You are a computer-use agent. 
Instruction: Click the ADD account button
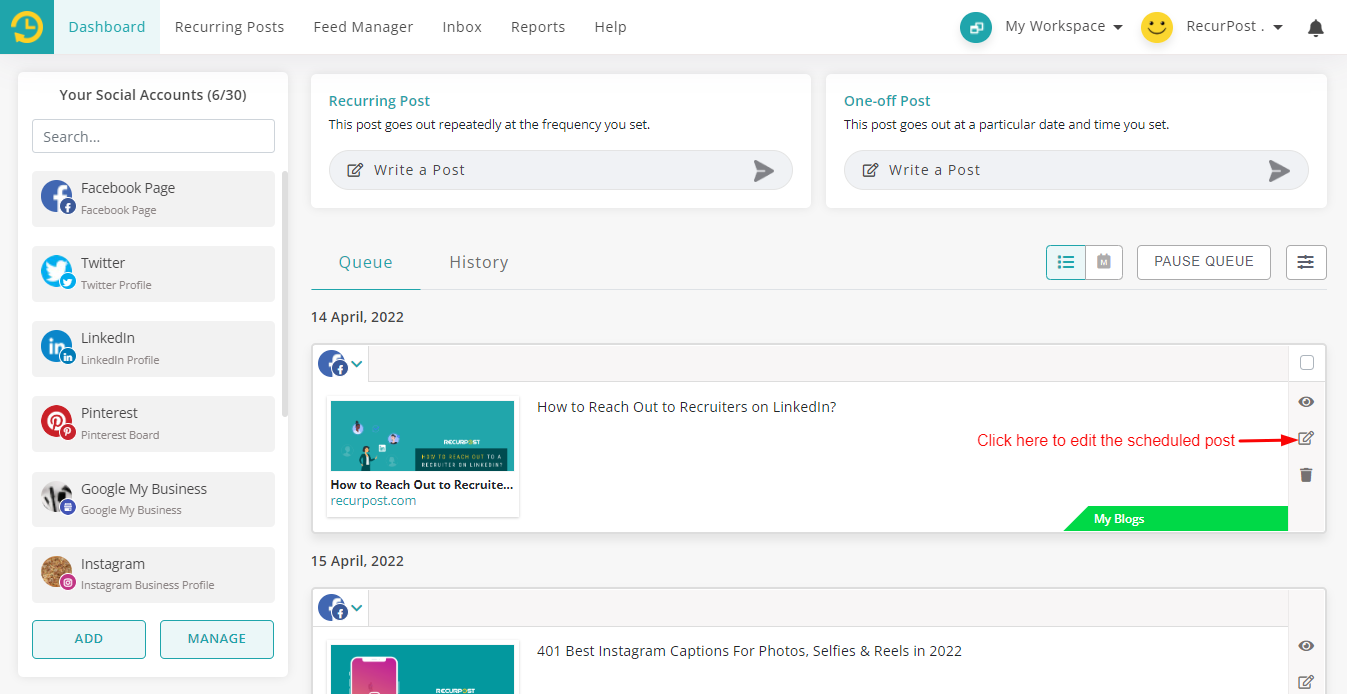pyautogui.click(x=89, y=639)
